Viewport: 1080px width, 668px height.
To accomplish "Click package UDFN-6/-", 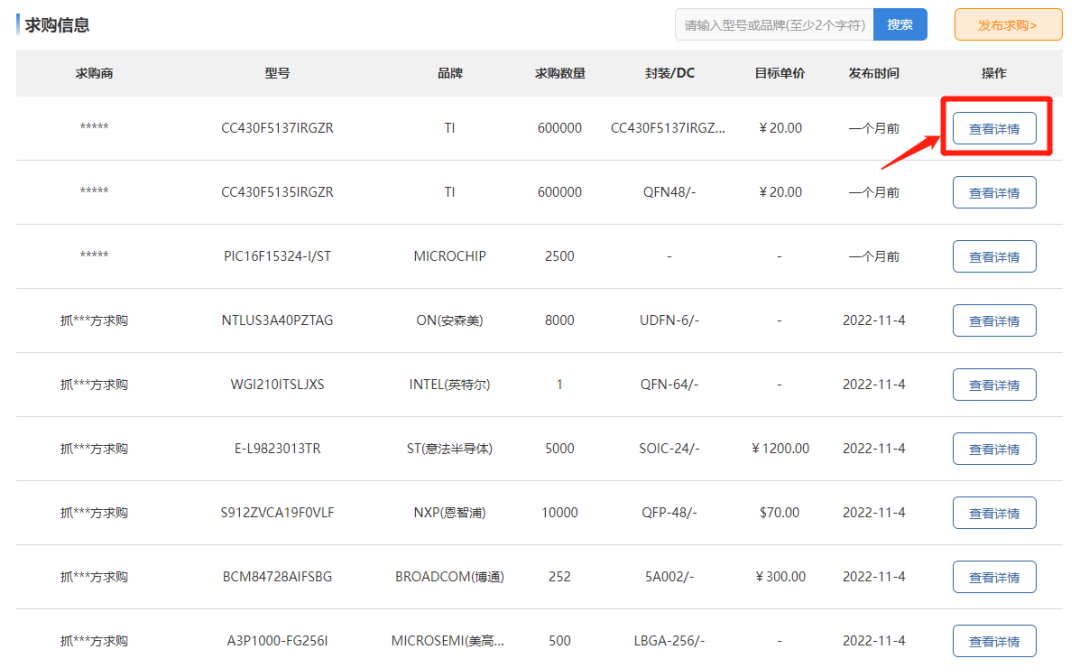I will tap(669, 320).
